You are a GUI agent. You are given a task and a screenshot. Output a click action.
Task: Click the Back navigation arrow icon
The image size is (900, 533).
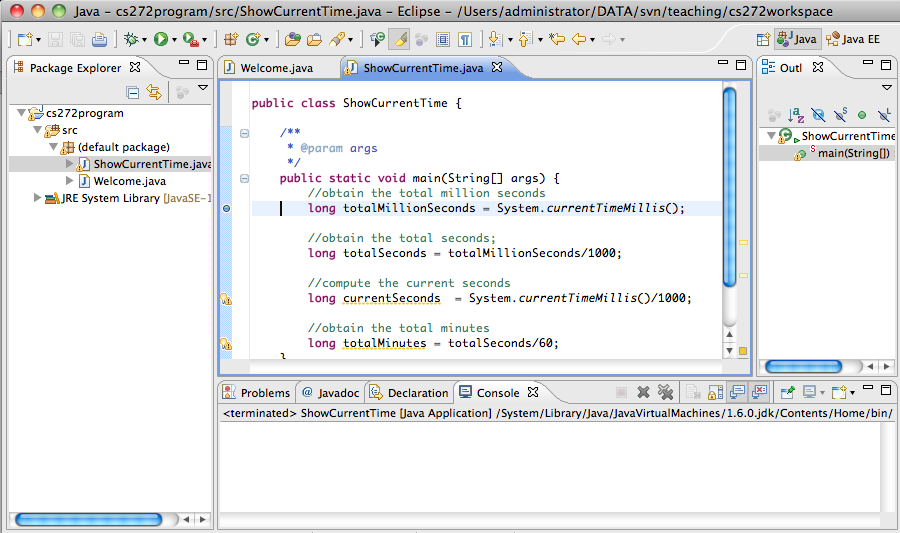tap(579, 39)
